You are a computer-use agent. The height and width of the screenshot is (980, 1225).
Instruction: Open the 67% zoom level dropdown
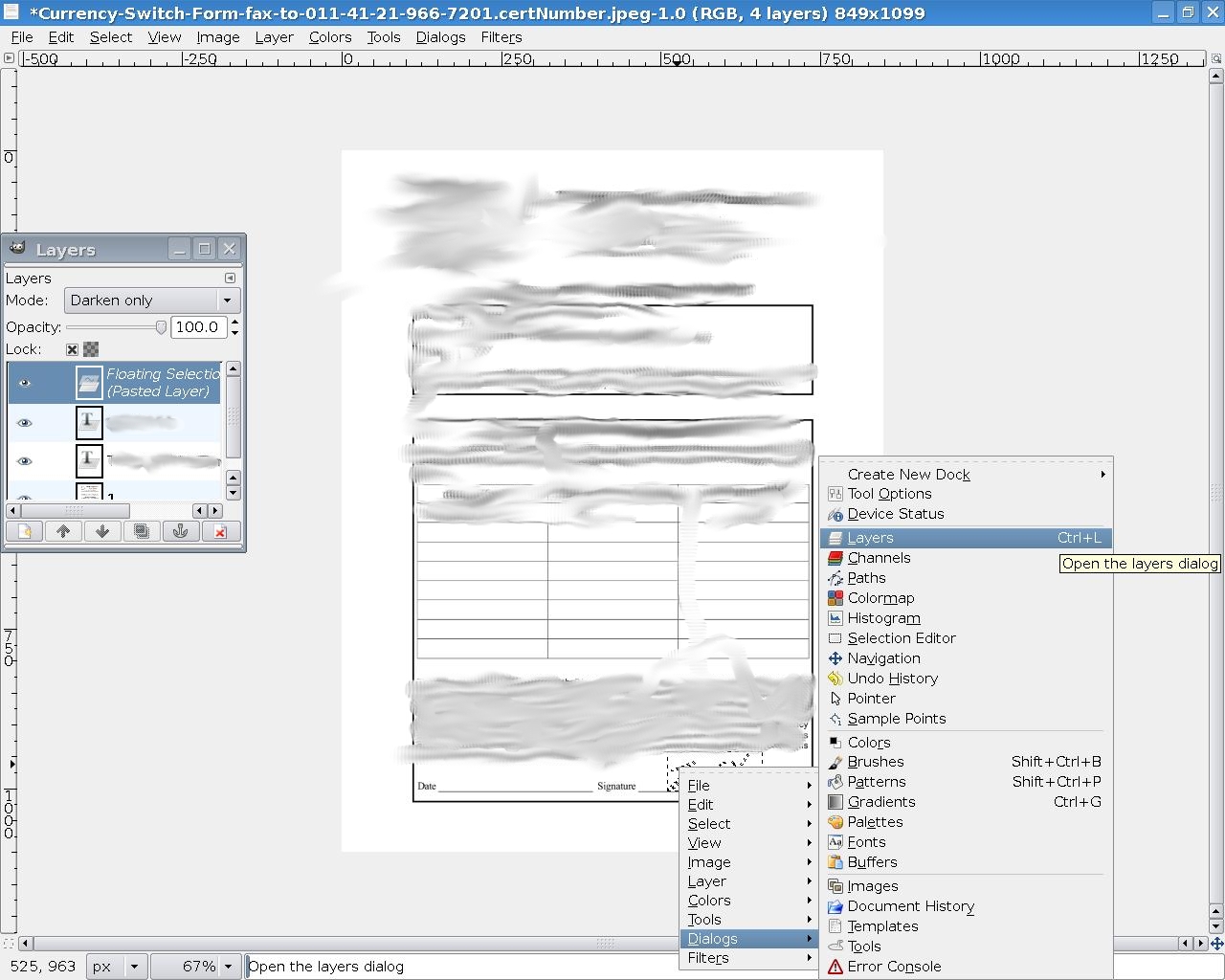(x=196, y=967)
